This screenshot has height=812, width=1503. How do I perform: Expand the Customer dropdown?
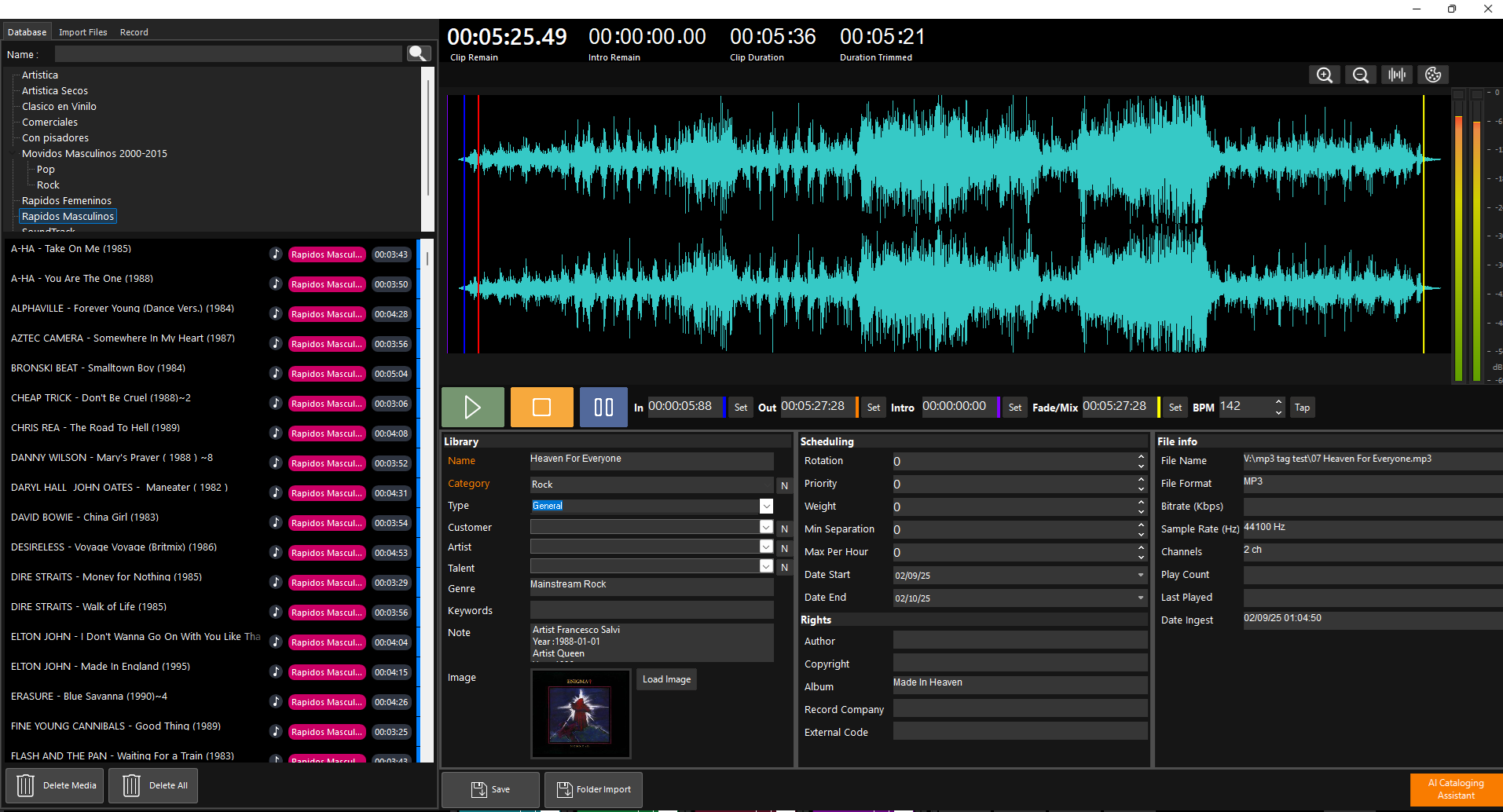click(766, 527)
